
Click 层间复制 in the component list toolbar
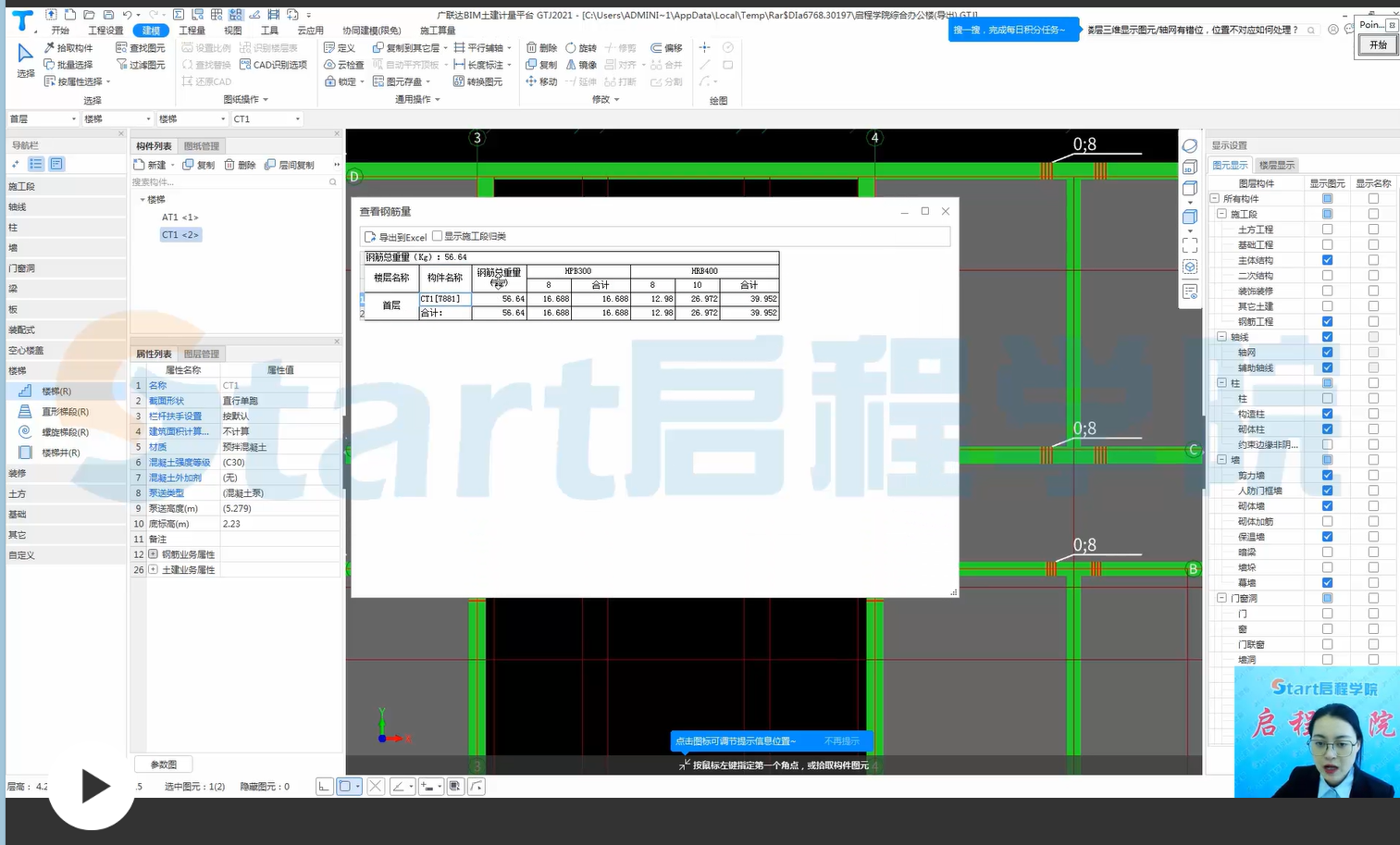pyautogui.click(x=290, y=165)
